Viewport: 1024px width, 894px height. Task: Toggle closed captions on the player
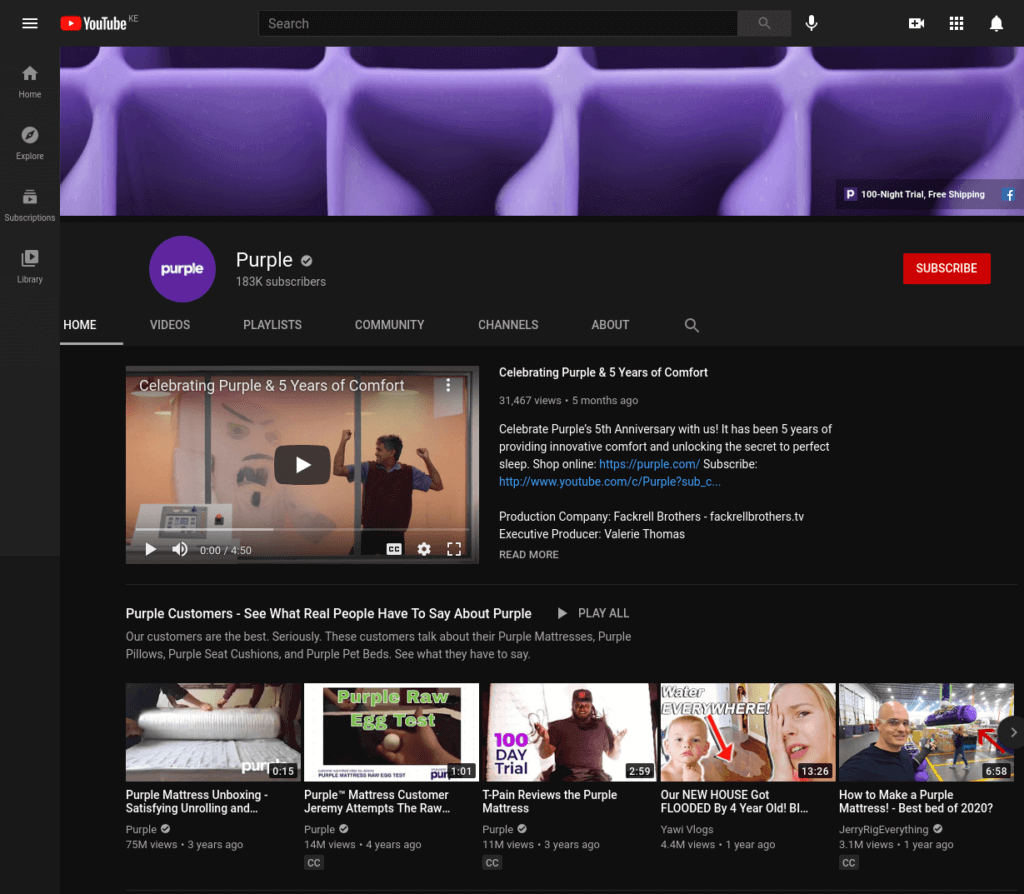[394, 550]
